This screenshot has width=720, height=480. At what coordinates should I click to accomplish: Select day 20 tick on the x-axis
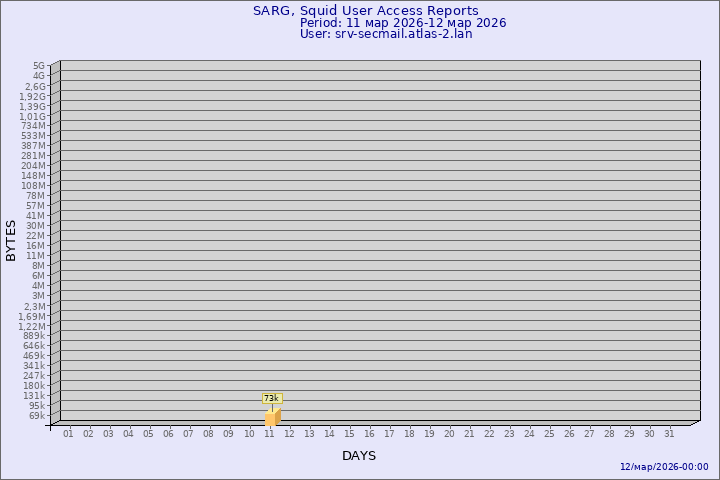coord(449,434)
